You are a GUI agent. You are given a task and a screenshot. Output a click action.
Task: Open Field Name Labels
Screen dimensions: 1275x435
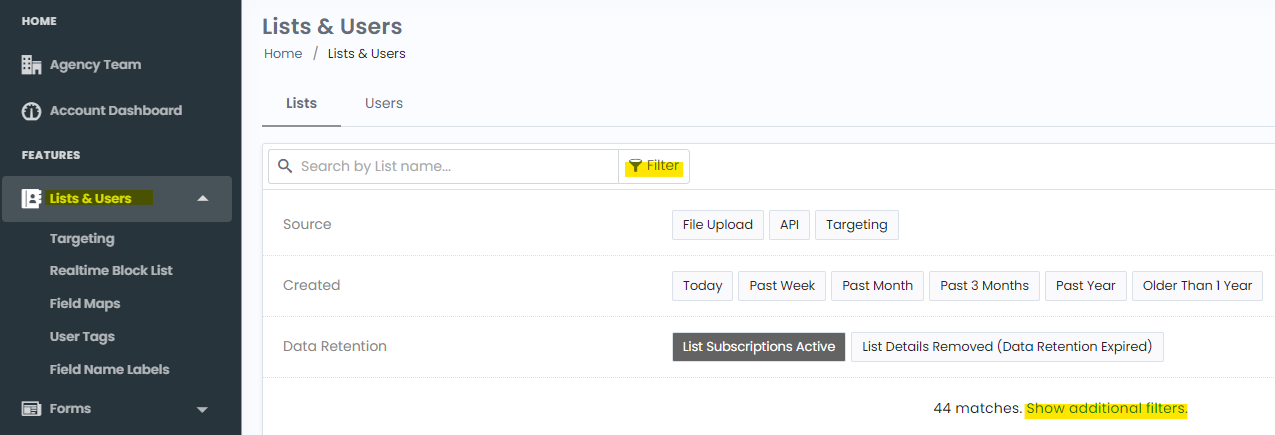tap(110, 369)
